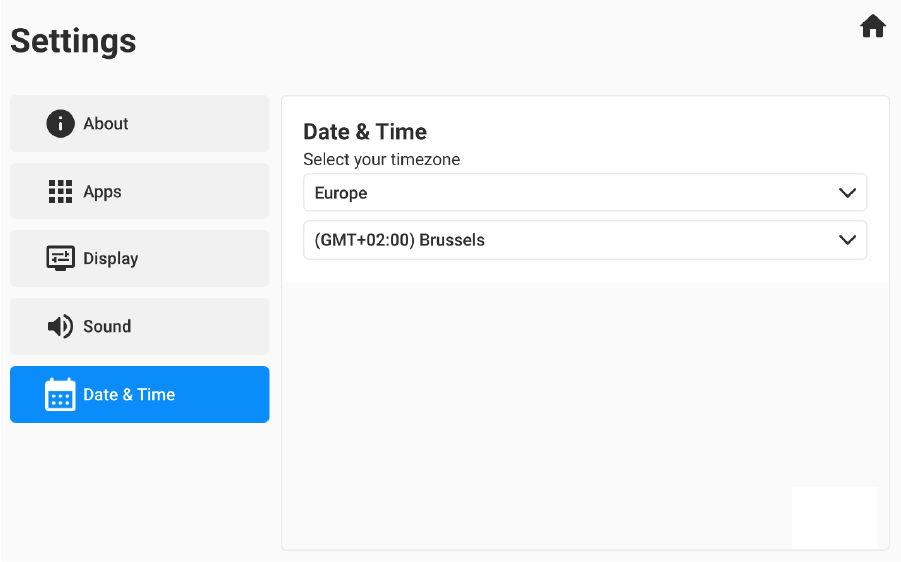901x562 pixels.
Task: Open the Europe region dropdown
Action: 584,193
